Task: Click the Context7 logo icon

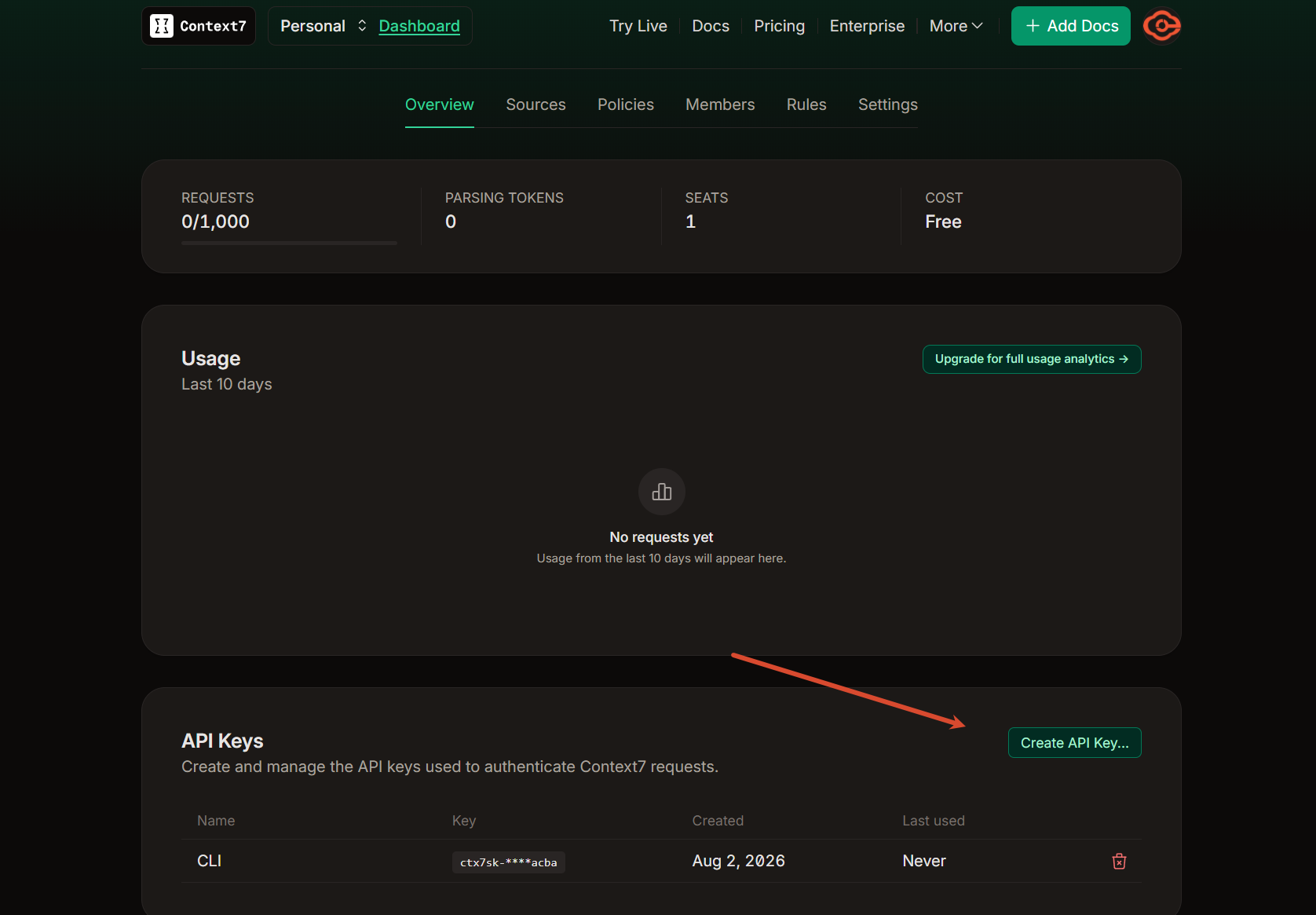Action: coord(162,26)
